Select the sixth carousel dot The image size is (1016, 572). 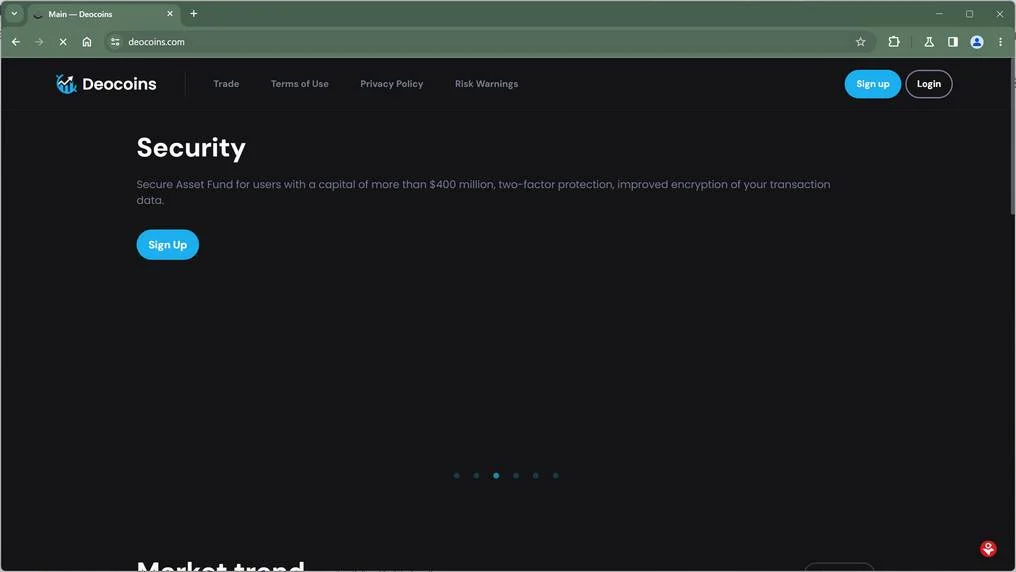(555, 475)
